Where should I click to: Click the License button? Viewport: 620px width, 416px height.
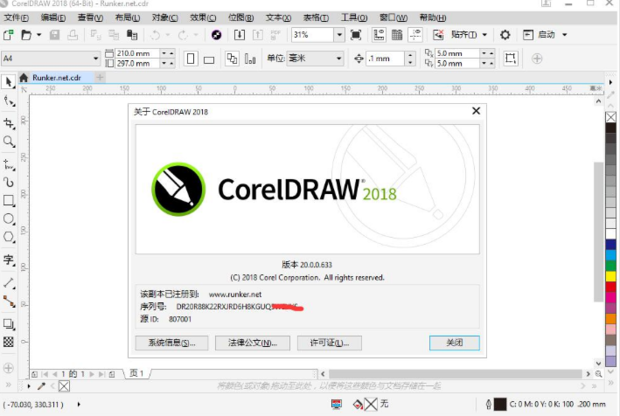tap(329, 343)
